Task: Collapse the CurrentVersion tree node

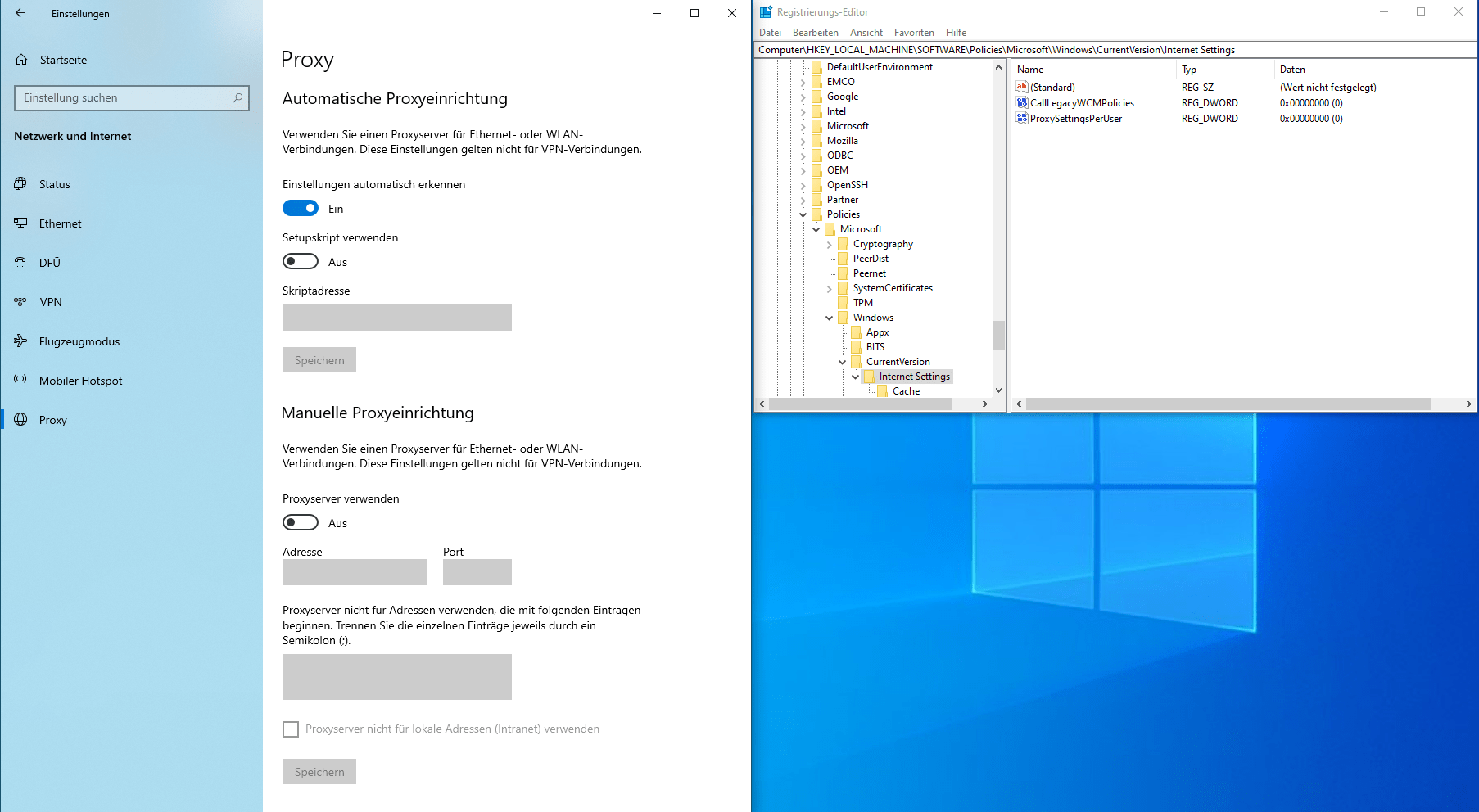Action: tap(843, 362)
